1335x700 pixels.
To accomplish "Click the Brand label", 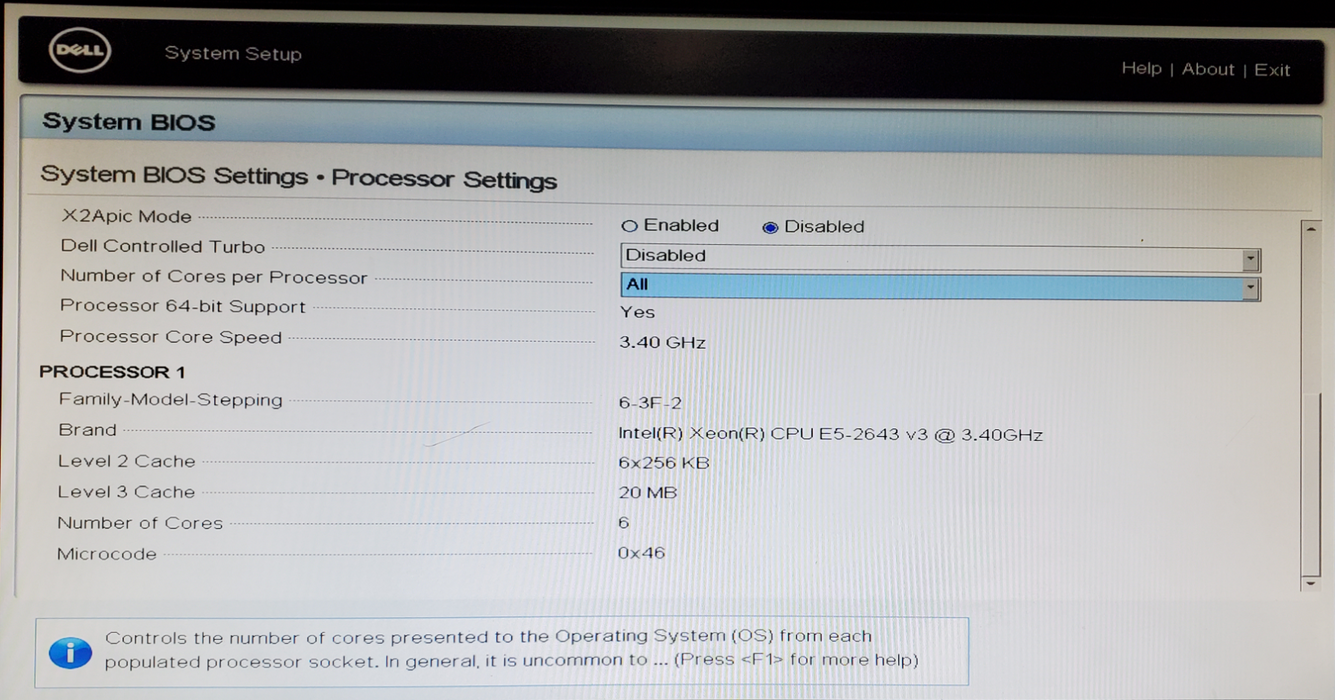I will (87, 430).
